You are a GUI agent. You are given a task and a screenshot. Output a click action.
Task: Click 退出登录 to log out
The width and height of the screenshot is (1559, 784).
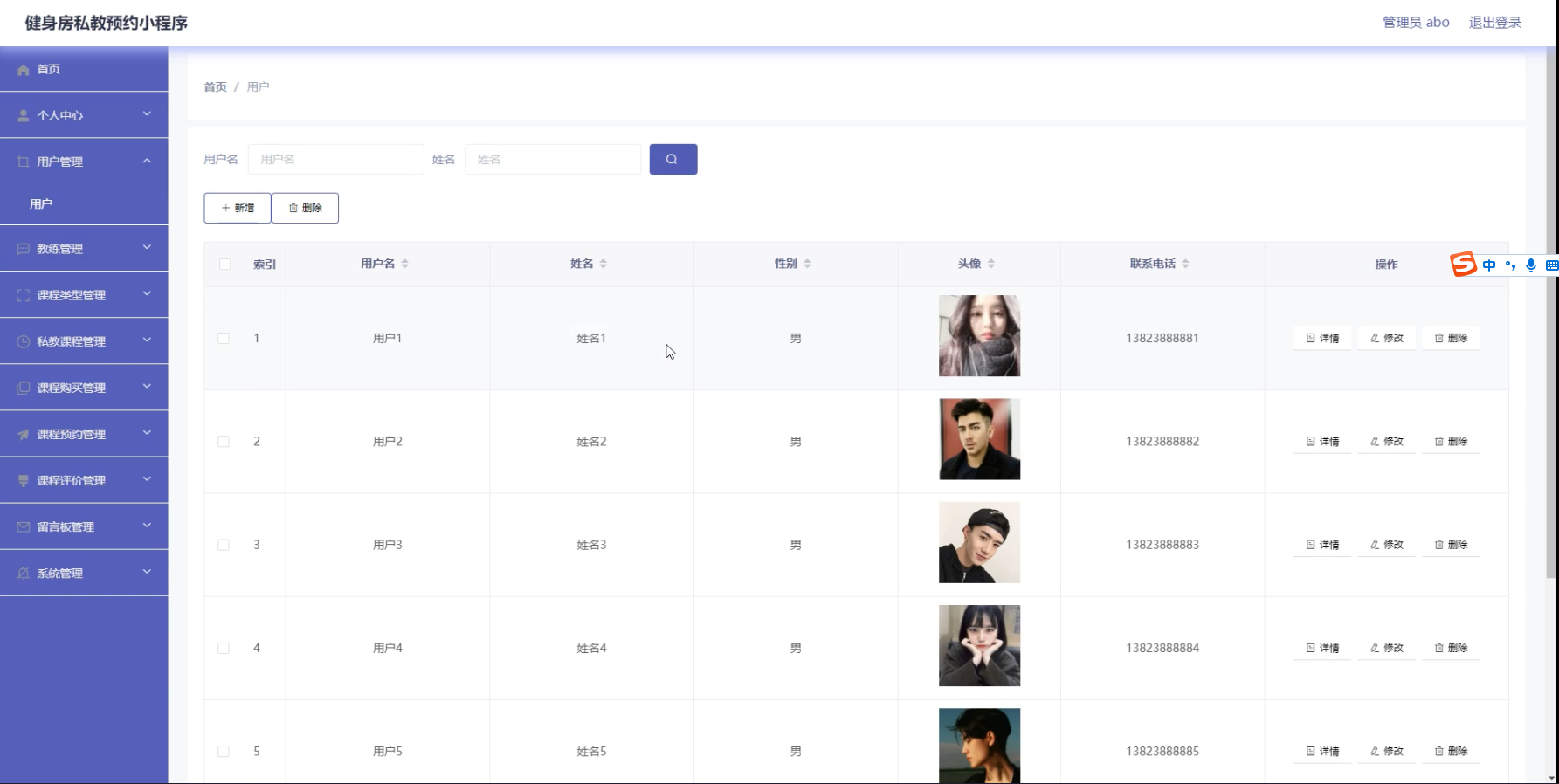(1494, 23)
